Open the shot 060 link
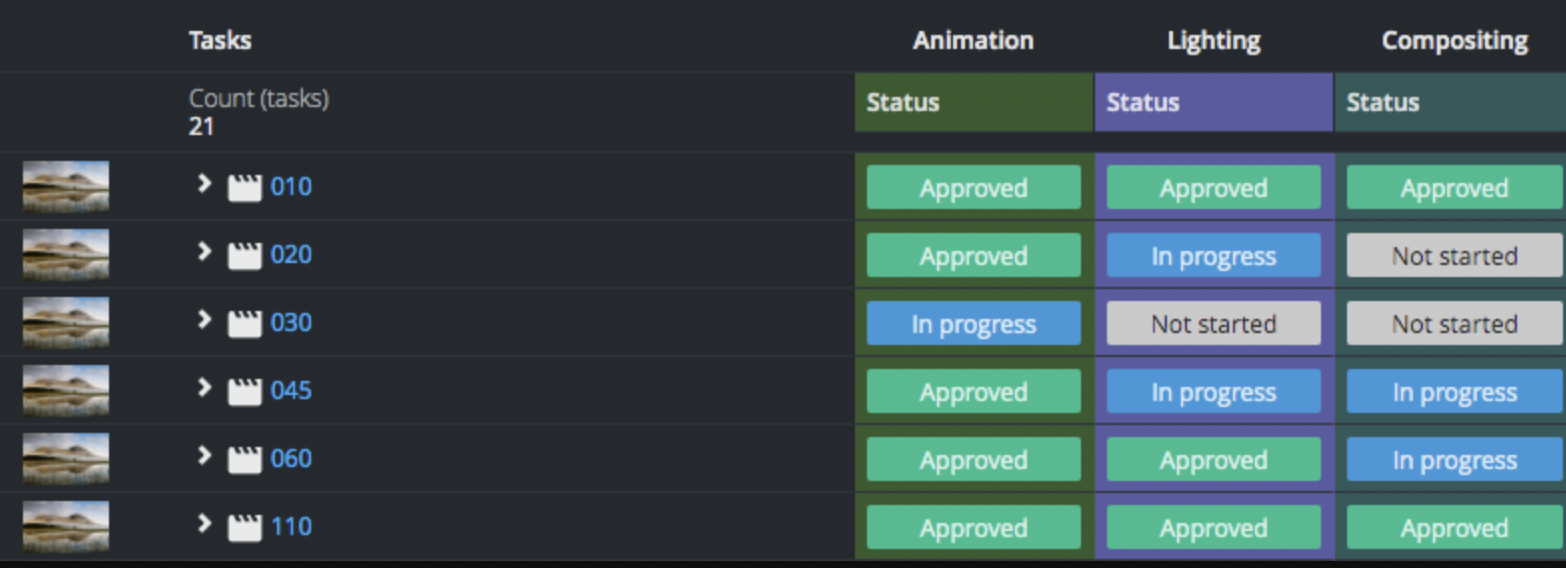The image size is (1566, 568). (x=291, y=459)
